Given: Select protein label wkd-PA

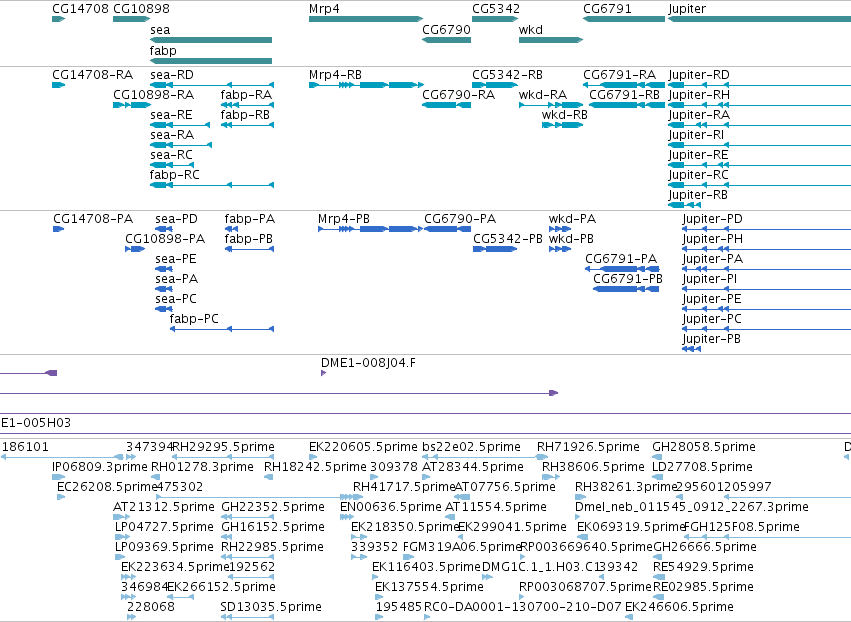Looking at the screenshot, I should click(x=572, y=219).
